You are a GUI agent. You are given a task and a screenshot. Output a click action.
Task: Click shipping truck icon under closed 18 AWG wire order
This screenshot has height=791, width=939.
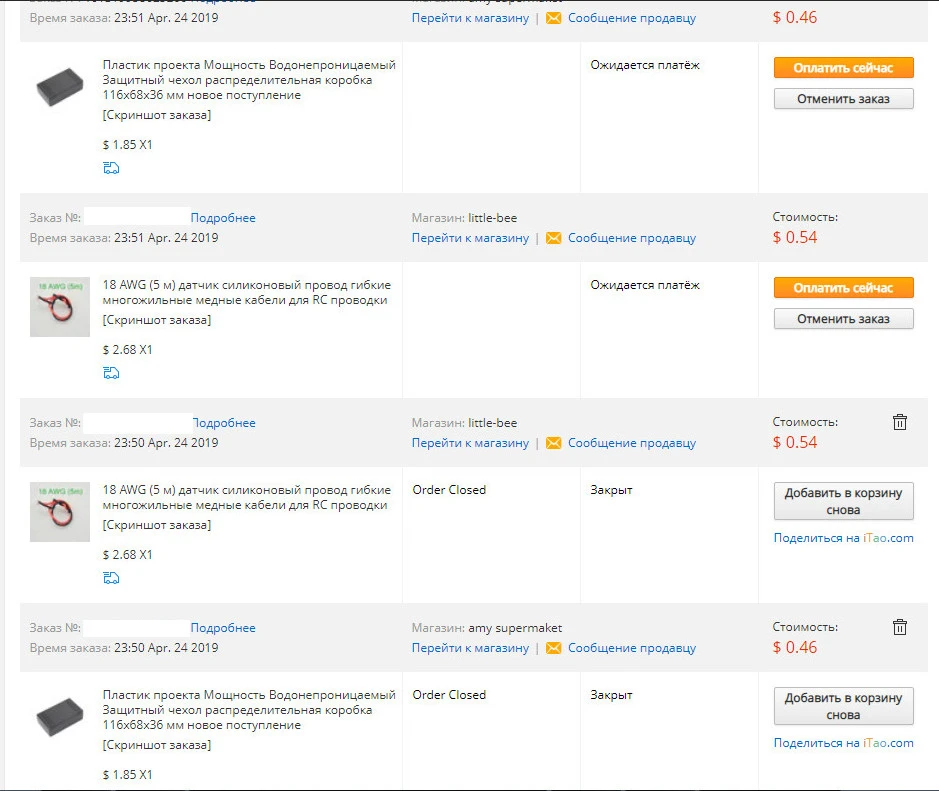(111, 577)
